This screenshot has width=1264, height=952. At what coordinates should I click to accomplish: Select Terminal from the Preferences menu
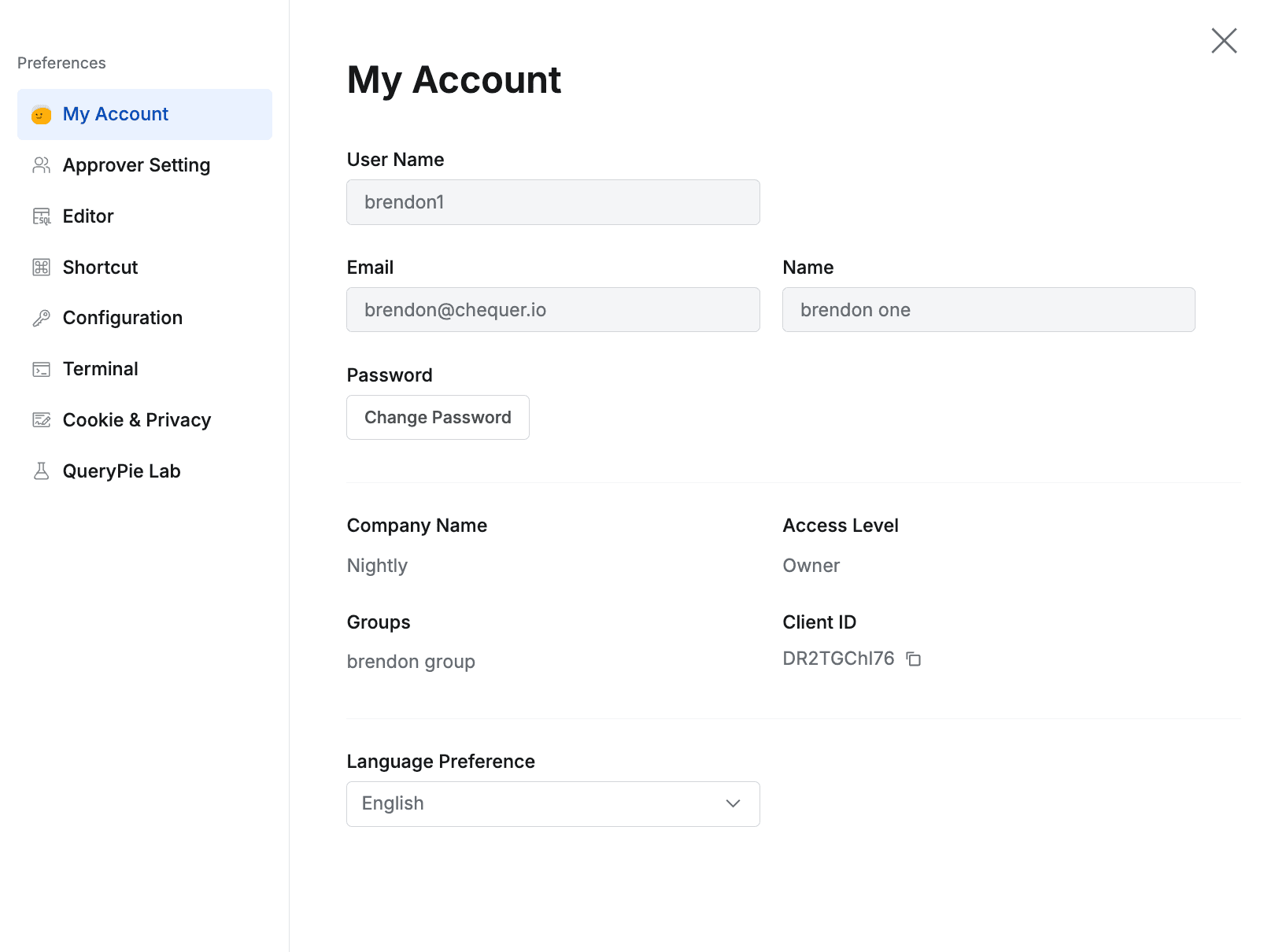[101, 368]
